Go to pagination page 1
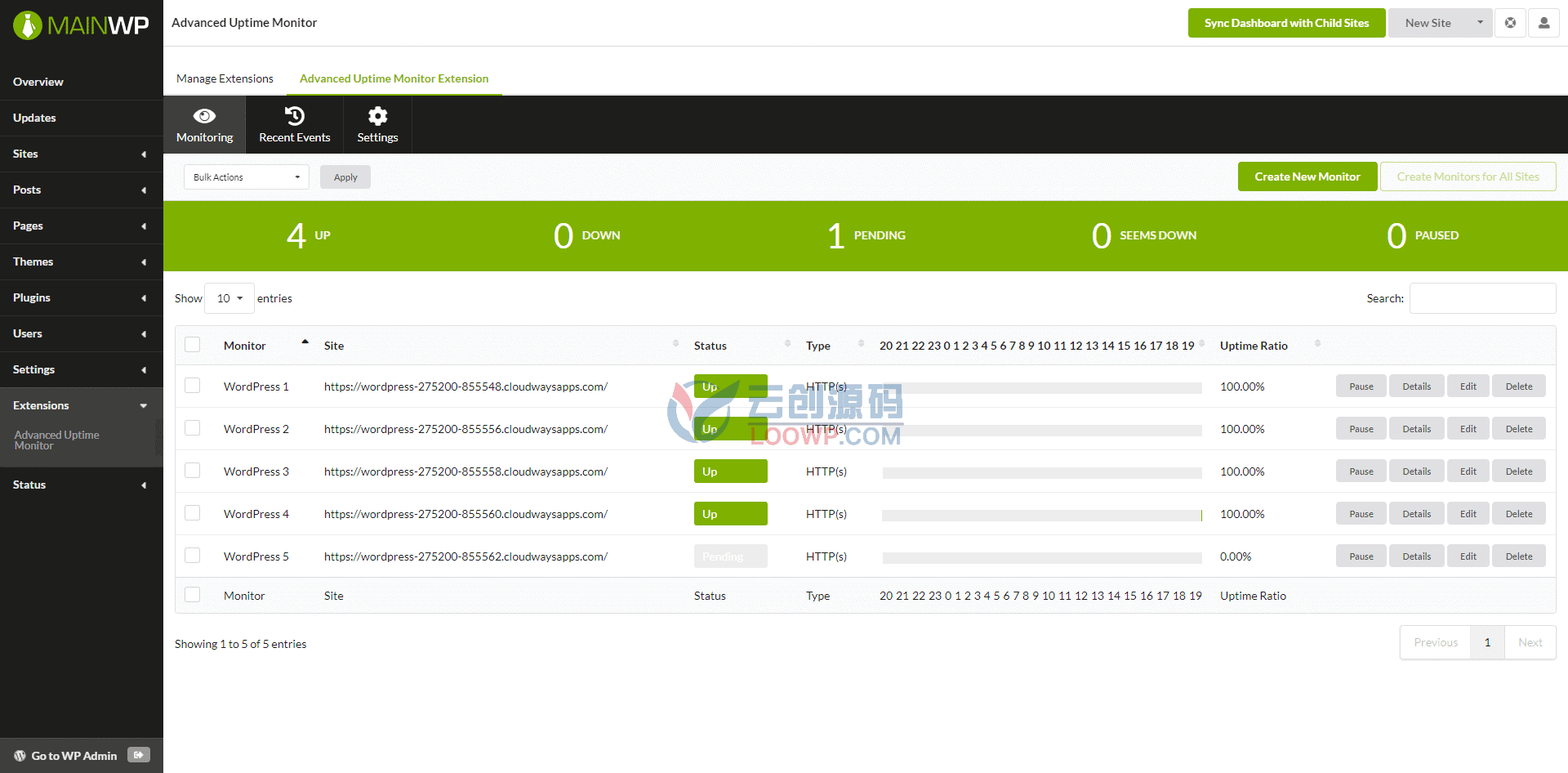1568x773 pixels. [x=1487, y=642]
